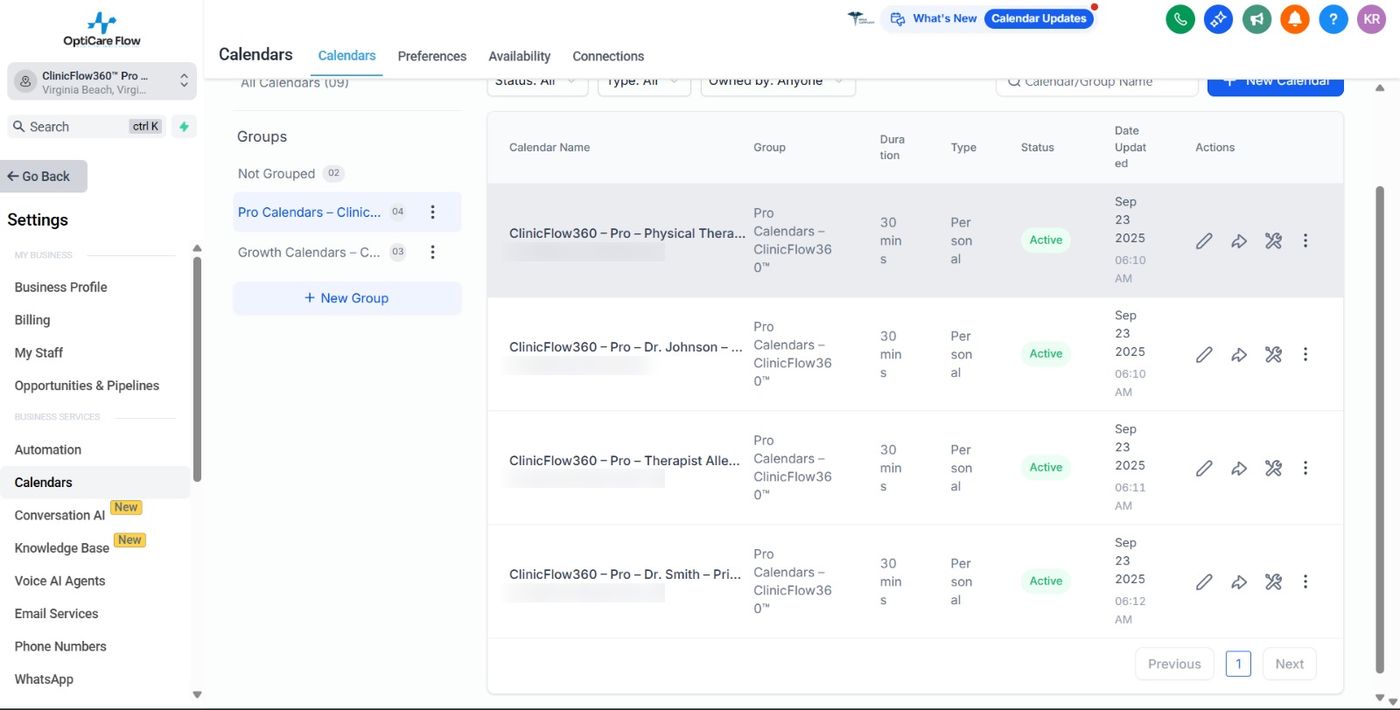Image resolution: width=1400 pixels, height=710 pixels.
Task: Open Business Profile settings
Action: click(61, 287)
